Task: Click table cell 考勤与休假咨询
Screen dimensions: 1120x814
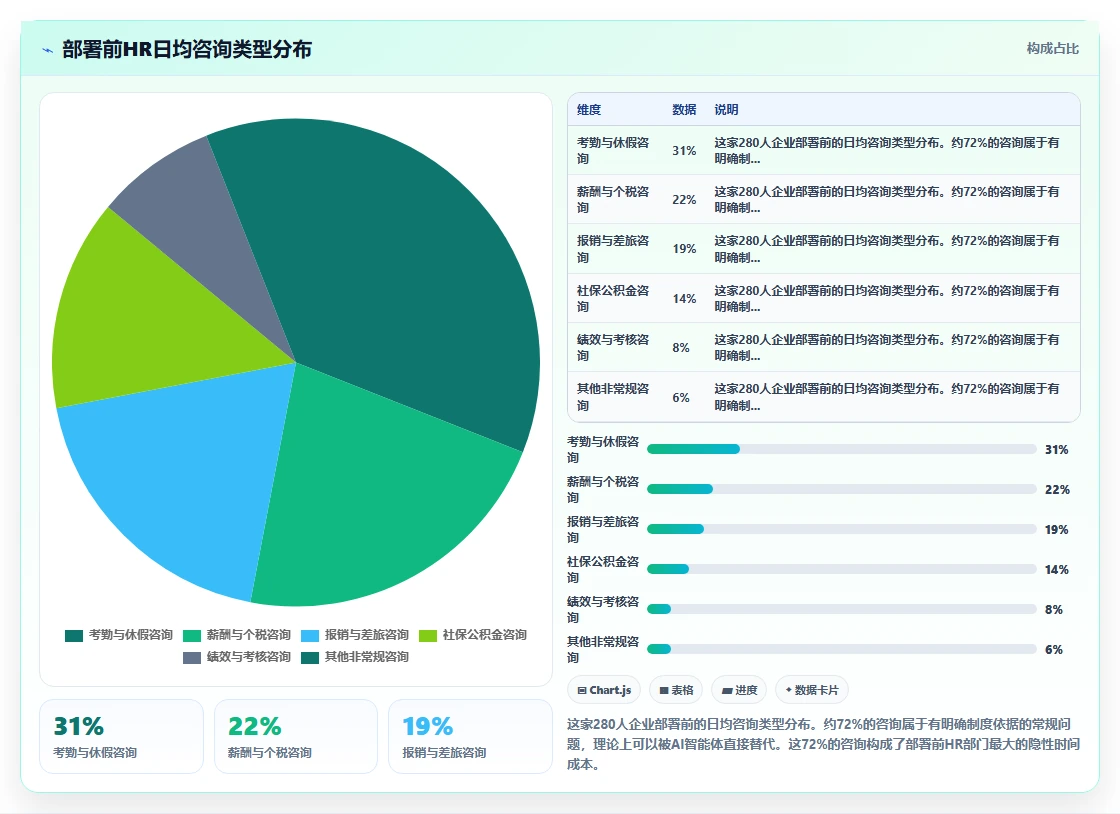Action: (613, 151)
